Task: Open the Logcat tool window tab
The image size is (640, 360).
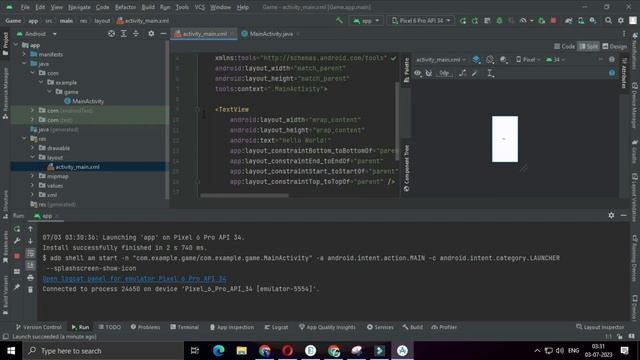Action: pos(276,327)
